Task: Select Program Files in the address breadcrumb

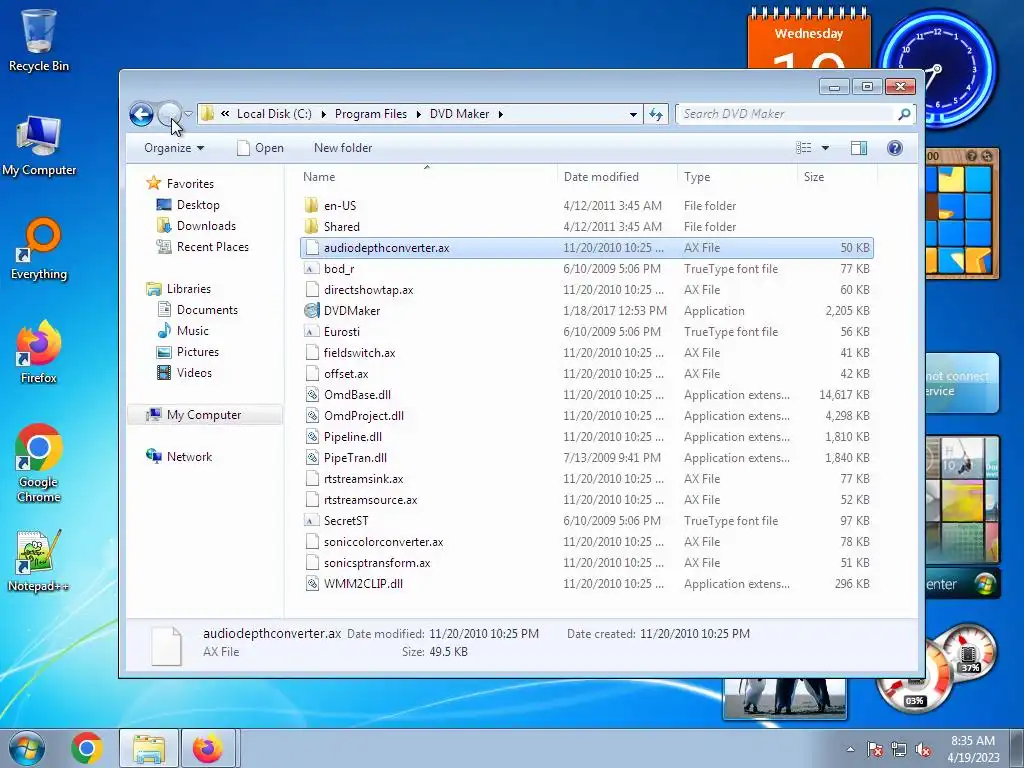Action: (371, 114)
